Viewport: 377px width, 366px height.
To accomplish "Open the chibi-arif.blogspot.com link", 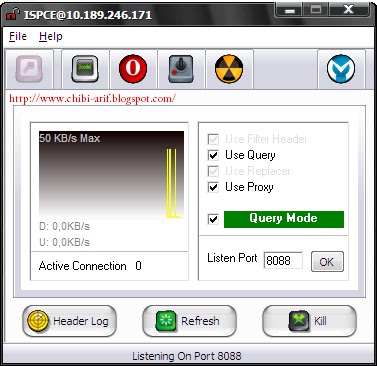I will coord(92,99).
